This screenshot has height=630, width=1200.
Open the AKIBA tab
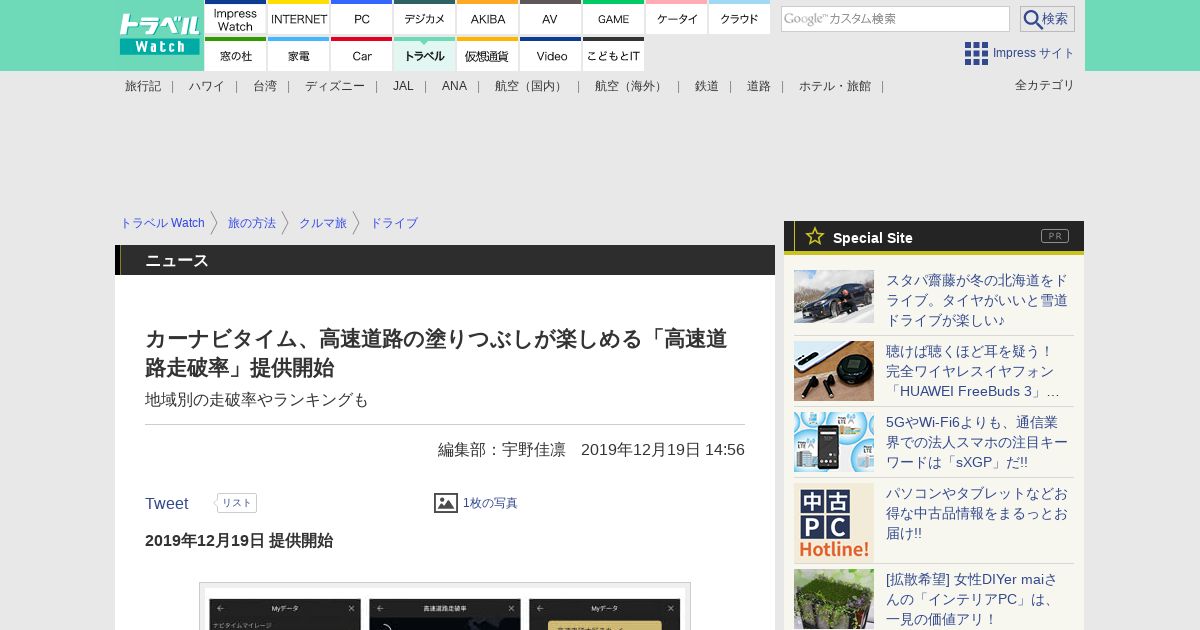pyautogui.click(x=488, y=19)
